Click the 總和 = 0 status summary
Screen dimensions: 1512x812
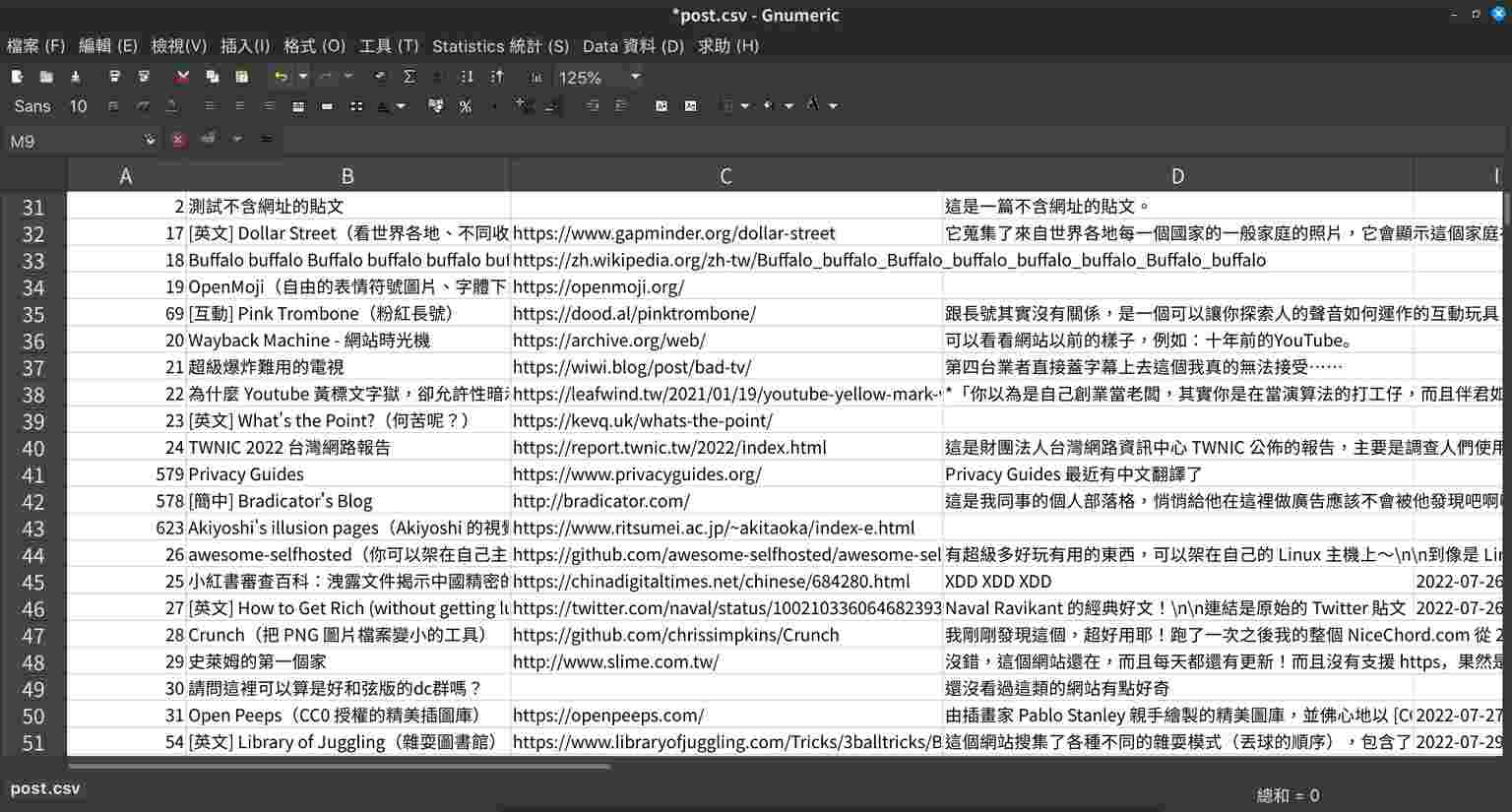1288,795
